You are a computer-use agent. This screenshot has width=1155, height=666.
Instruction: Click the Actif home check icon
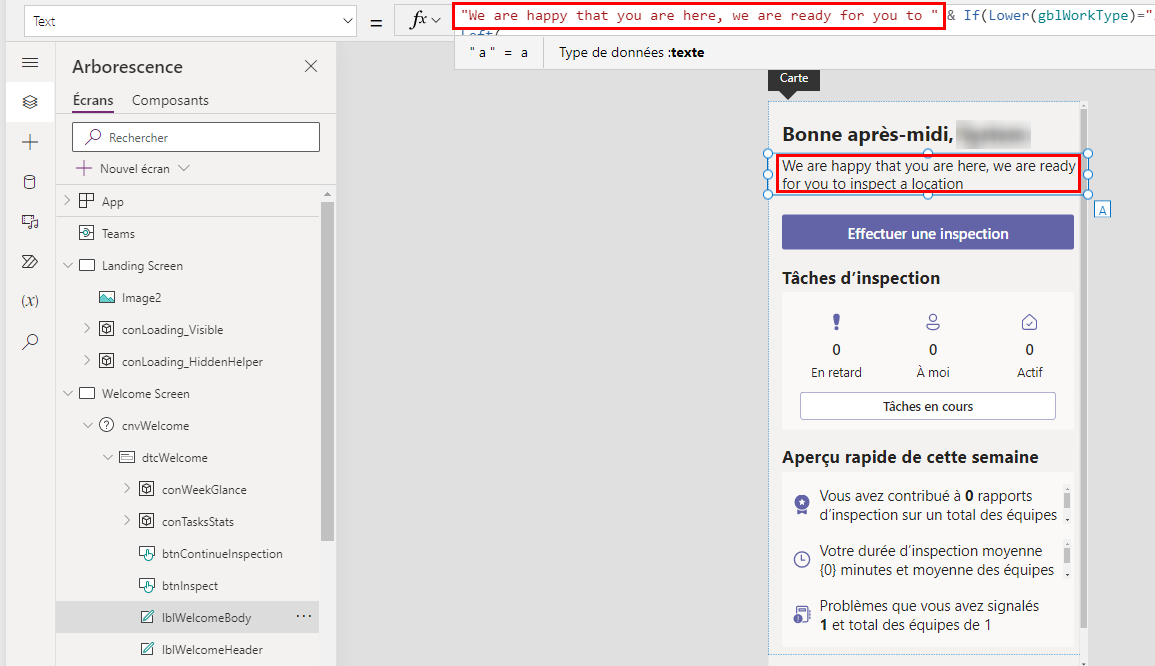coord(1029,322)
